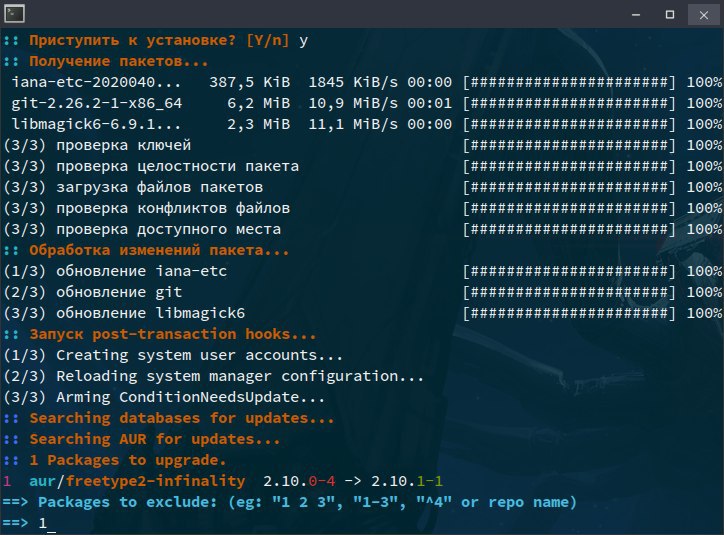Click the new version '2.10.1-1'
This screenshot has height=535, width=724.
tap(407, 481)
